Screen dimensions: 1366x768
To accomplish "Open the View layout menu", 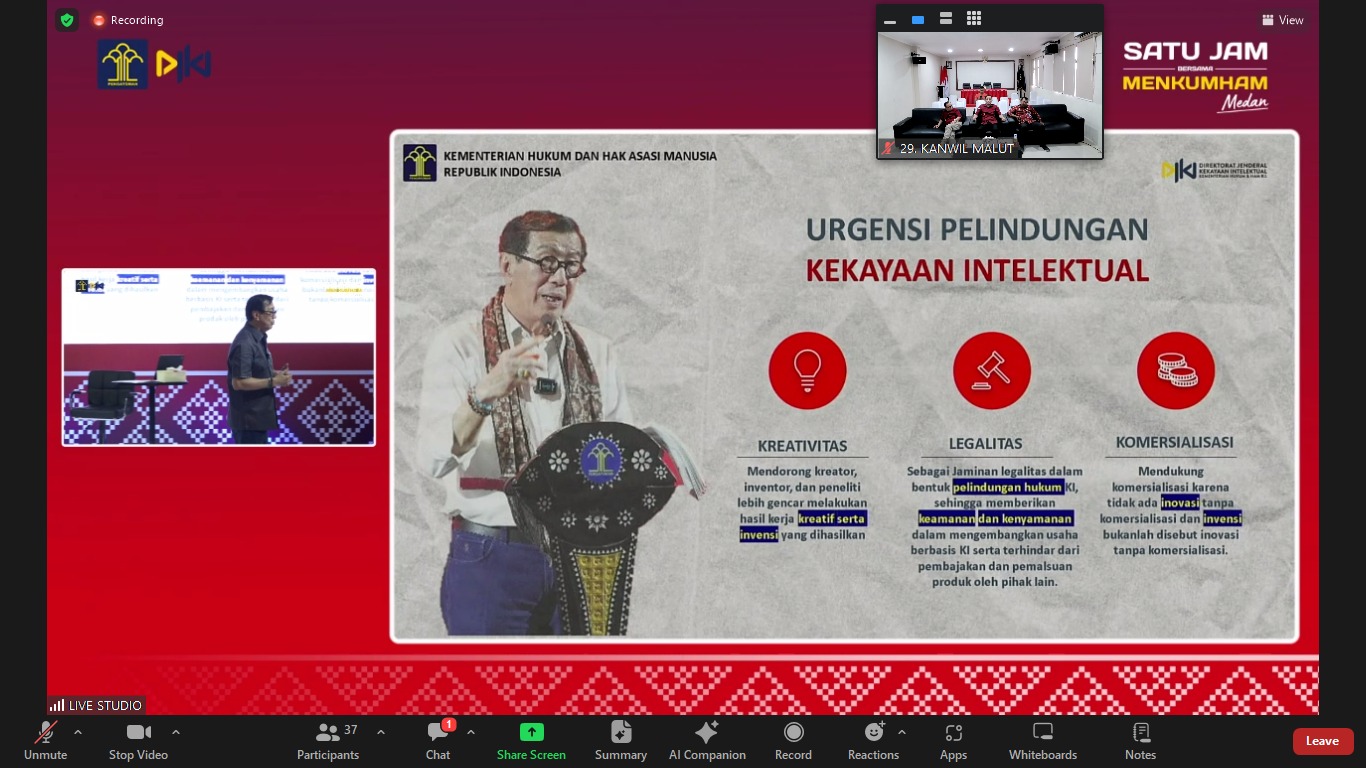I will 1283,20.
